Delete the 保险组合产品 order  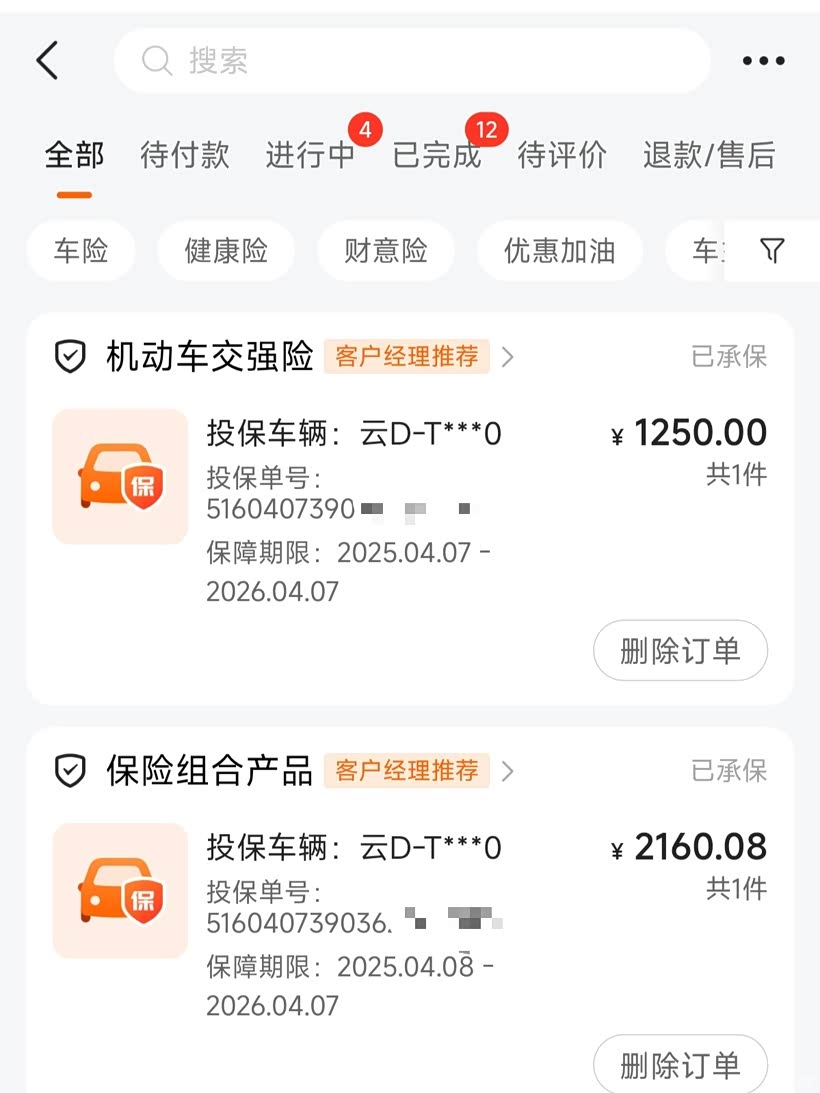680,1065
